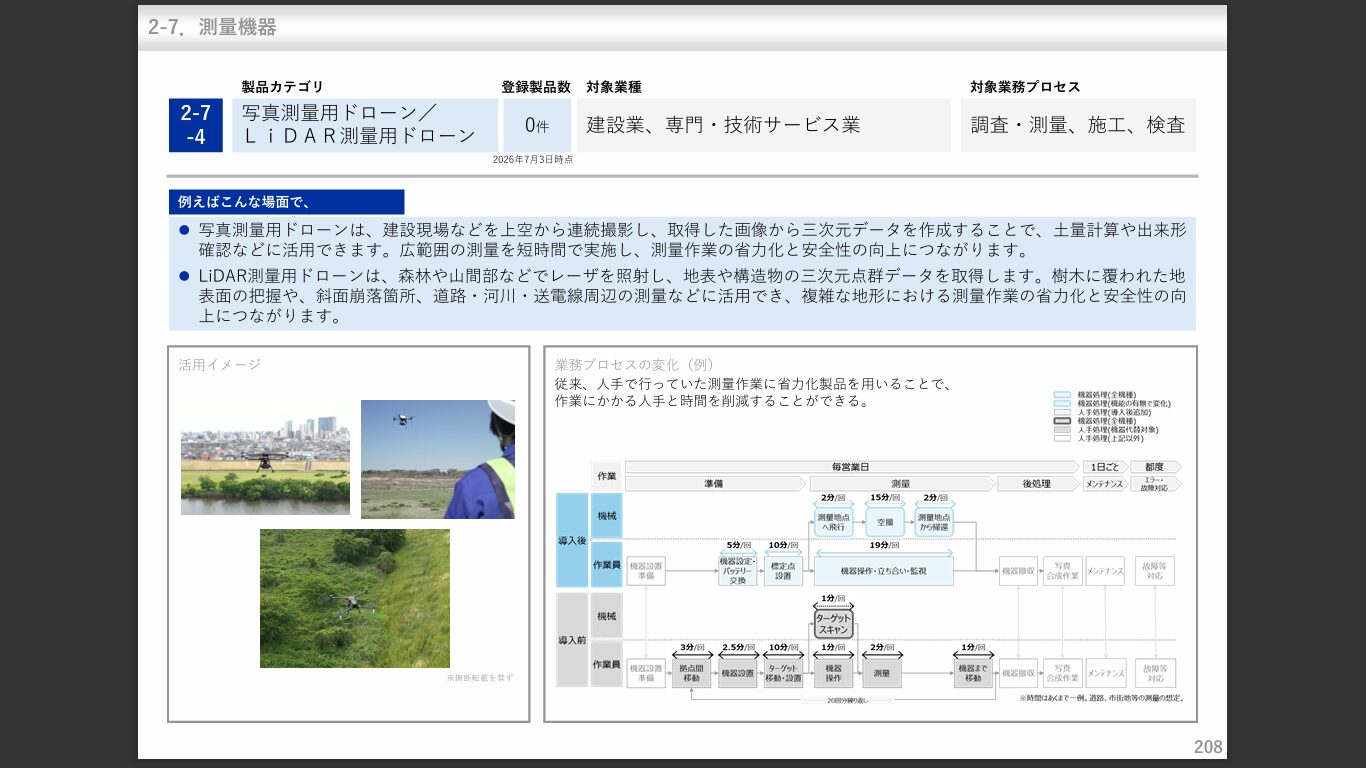Viewport: 1366px width, 768px height.
Task: Click the "準備" phase arrow
Action: coord(713,484)
